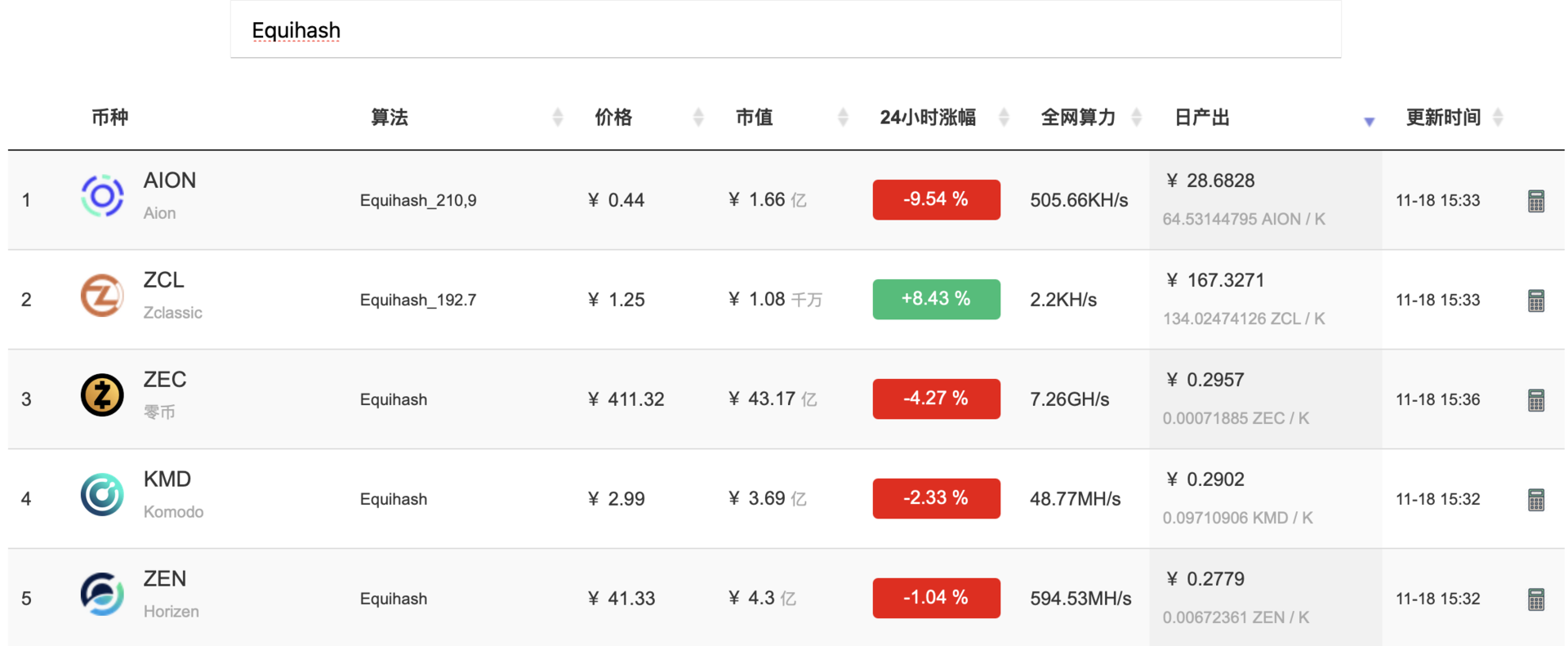Select Equihash_210,9 algorithm text
The width and height of the screenshot is (1568, 646).
click(418, 201)
